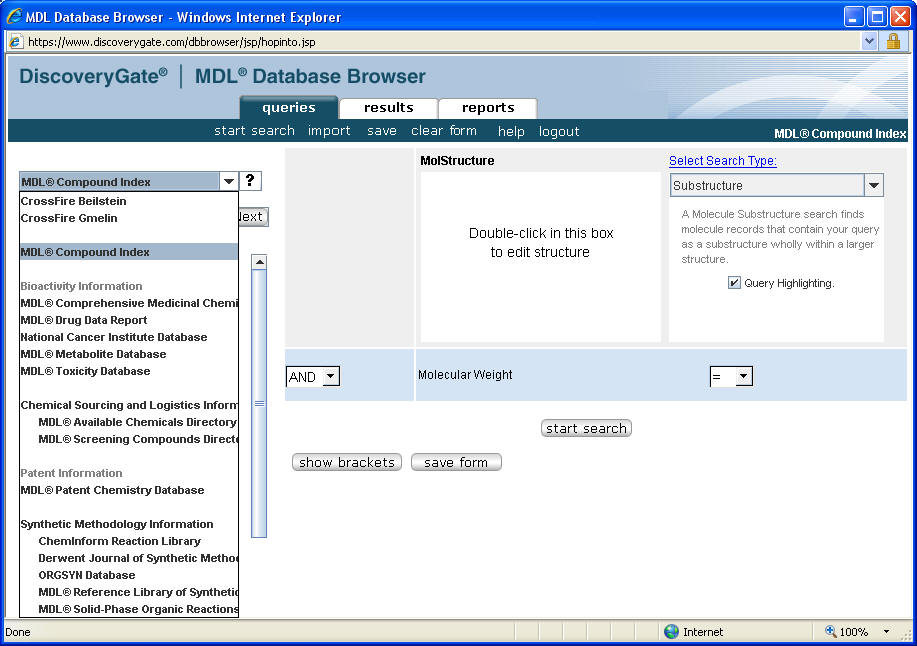Image resolution: width=917 pixels, height=646 pixels.
Task: Click the database list scrollbar handle
Action: (x=259, y=404)
